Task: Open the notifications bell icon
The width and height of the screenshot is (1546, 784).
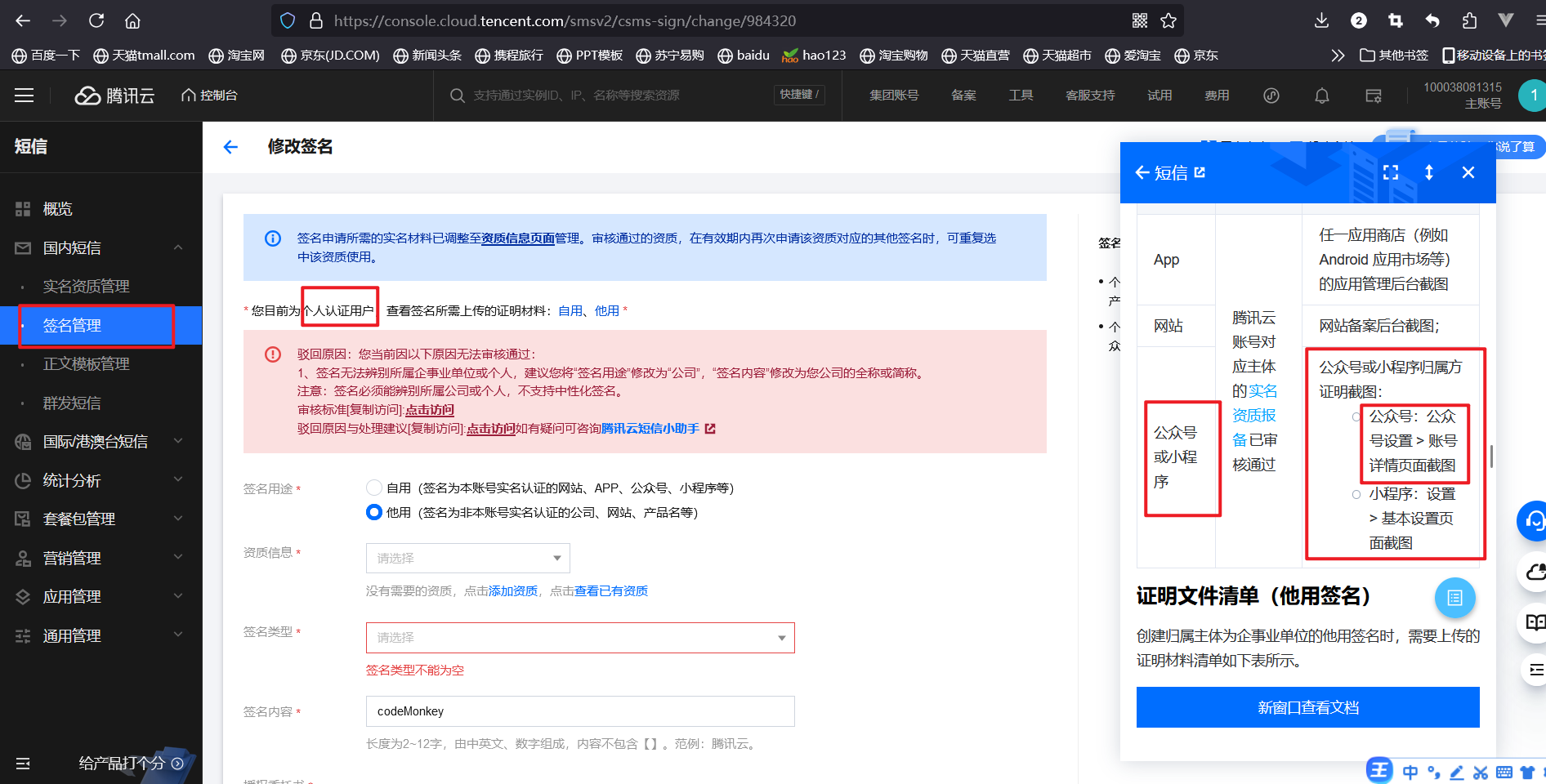Action: pyautogui.click(x=1321, y=96)
